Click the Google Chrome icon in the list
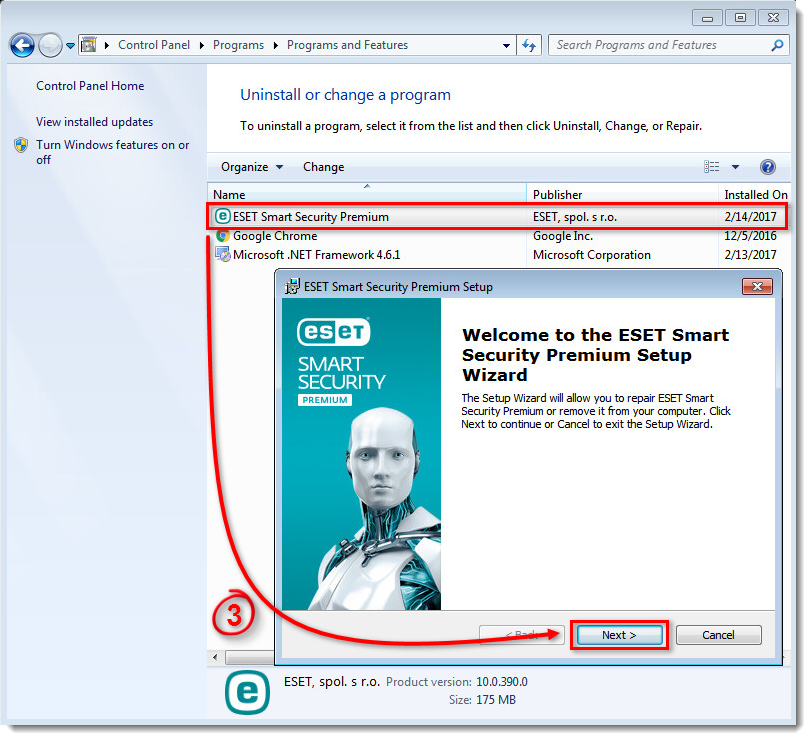808x740 pixels. pos(223,236)
